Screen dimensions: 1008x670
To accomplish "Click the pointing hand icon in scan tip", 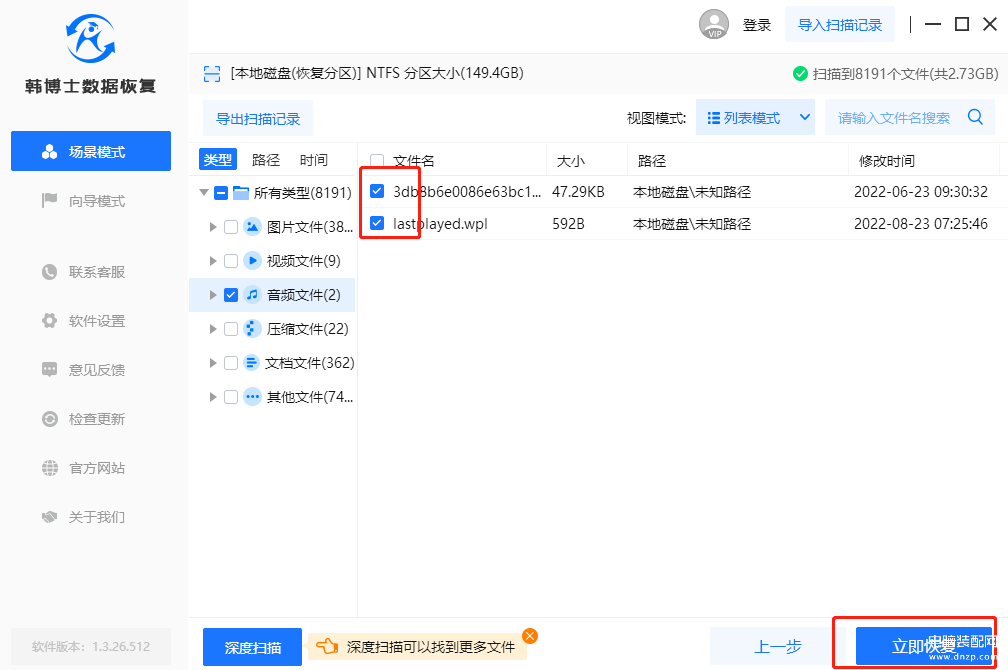I will tap(327, 646).
